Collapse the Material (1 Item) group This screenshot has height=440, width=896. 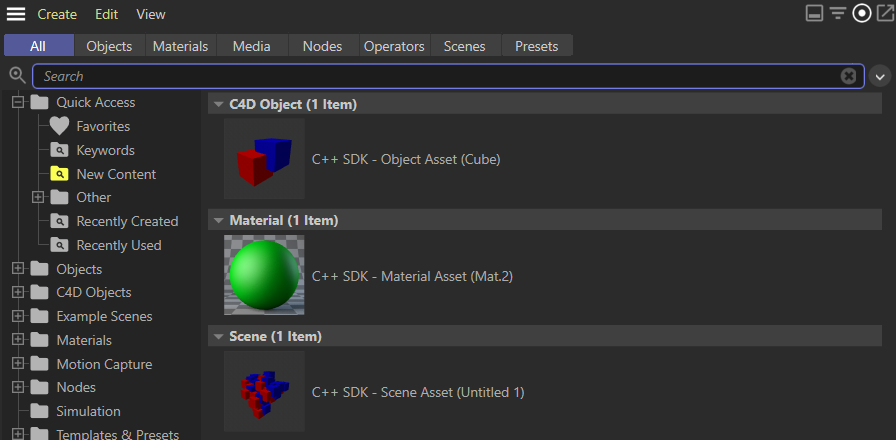click(x=218, y=220)
